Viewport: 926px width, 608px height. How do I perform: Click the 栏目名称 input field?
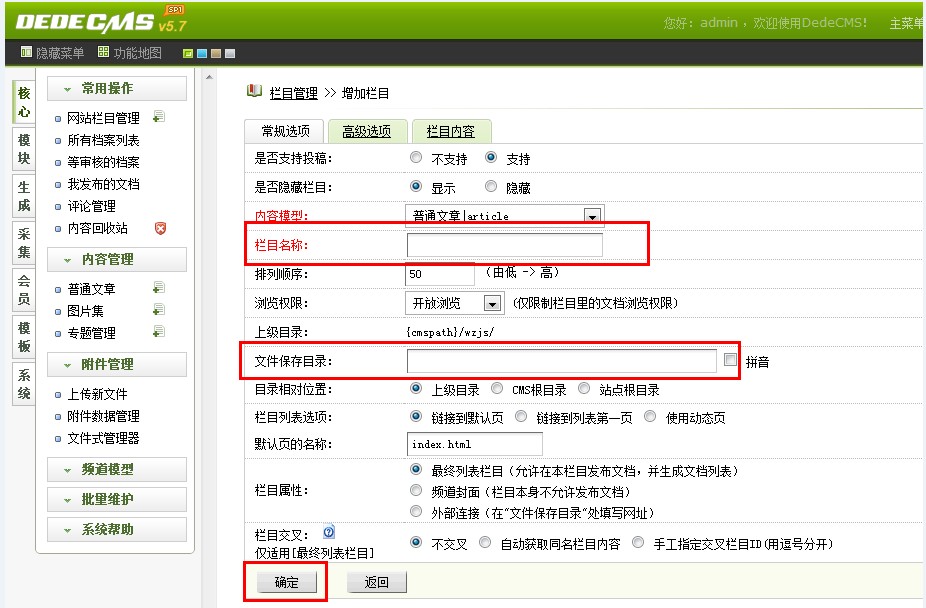(505, 245)
